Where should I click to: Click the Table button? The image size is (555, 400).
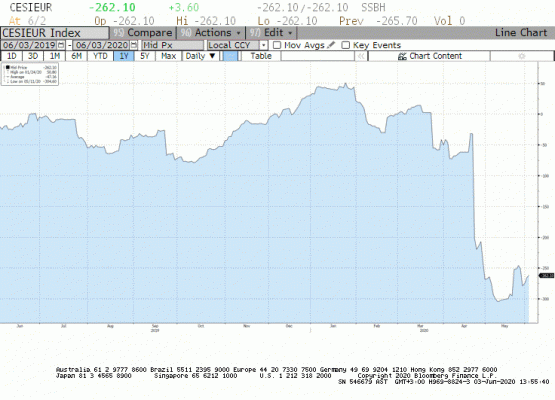tap(261, 56)
